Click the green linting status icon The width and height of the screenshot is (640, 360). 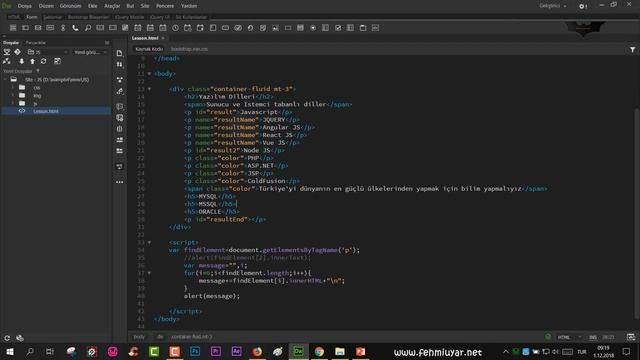pyautogui.click(x=548, y=337)
